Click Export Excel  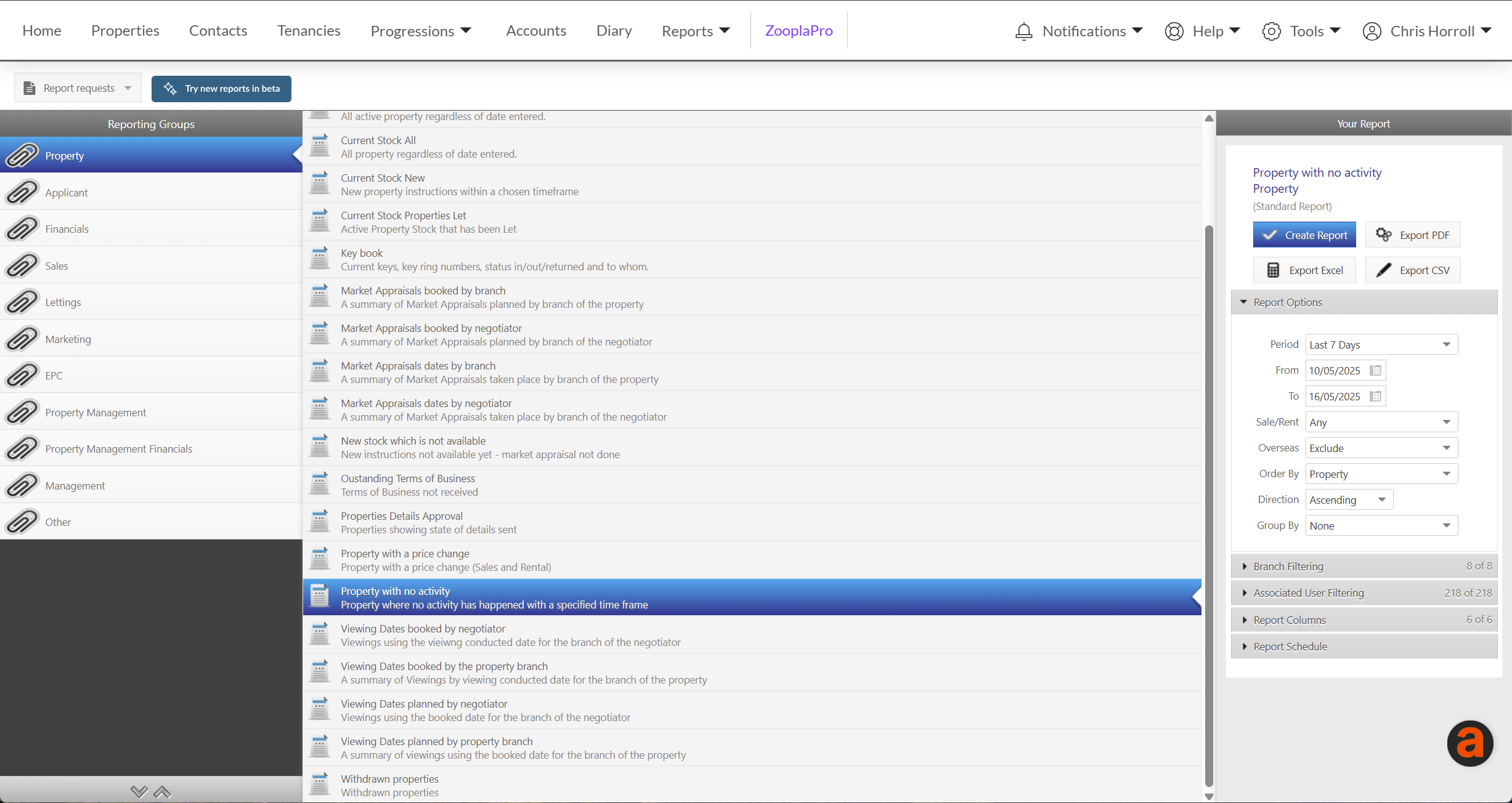coord(1304,270)
